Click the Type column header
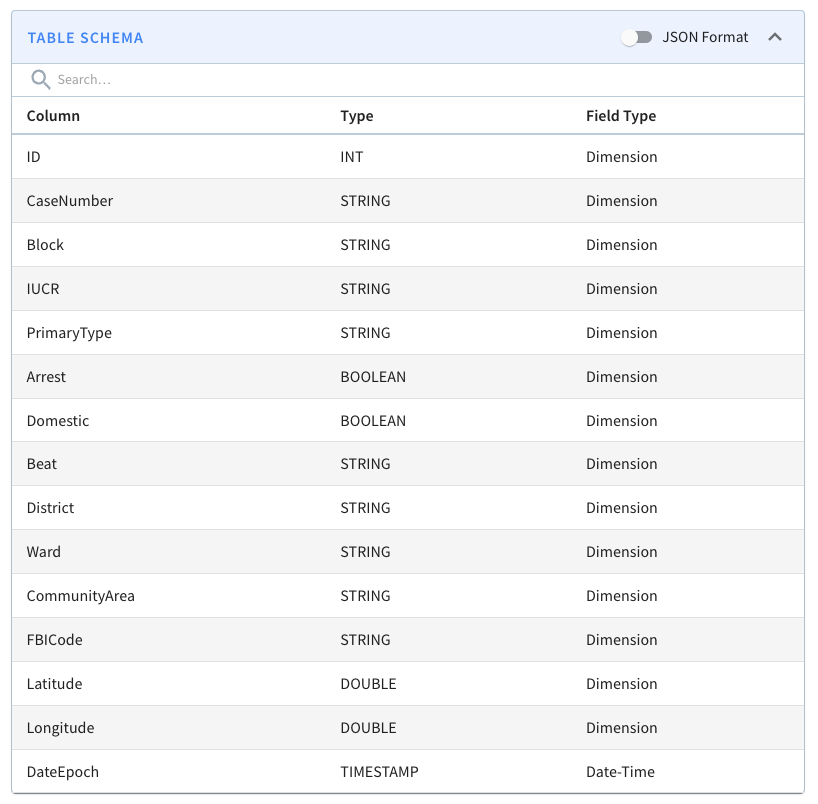 (356, 116)
